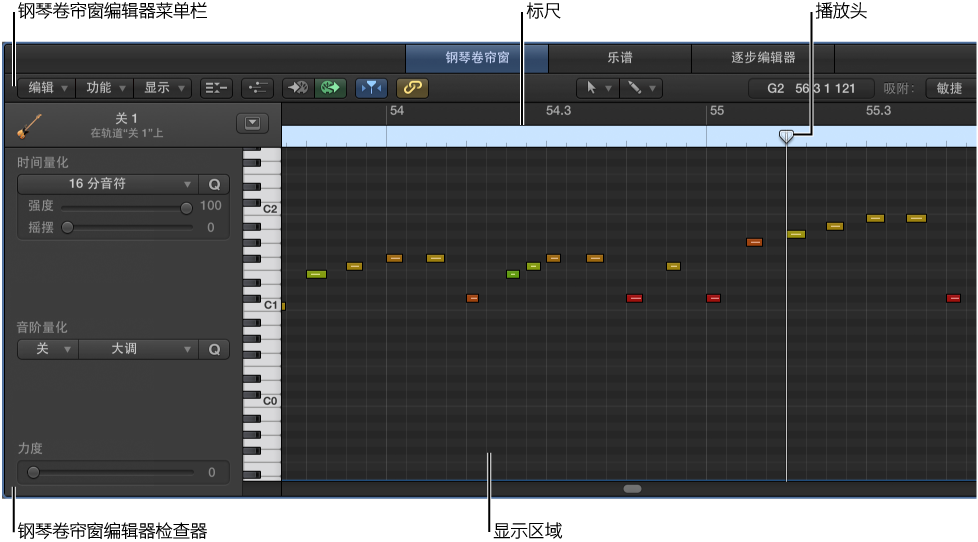This screenshot has height=542, width=978.
Task: Click the horizontal scrollbar thumb below grid
Action: (x=632, y=489)
